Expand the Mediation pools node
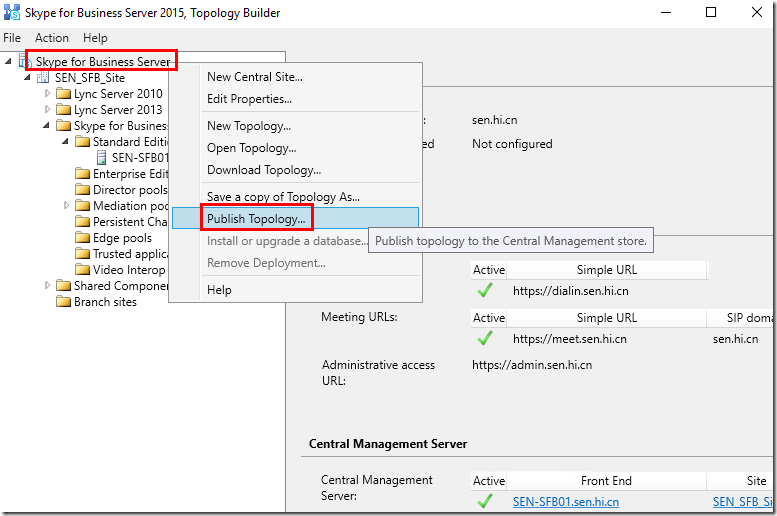 [x=66, y=205]
